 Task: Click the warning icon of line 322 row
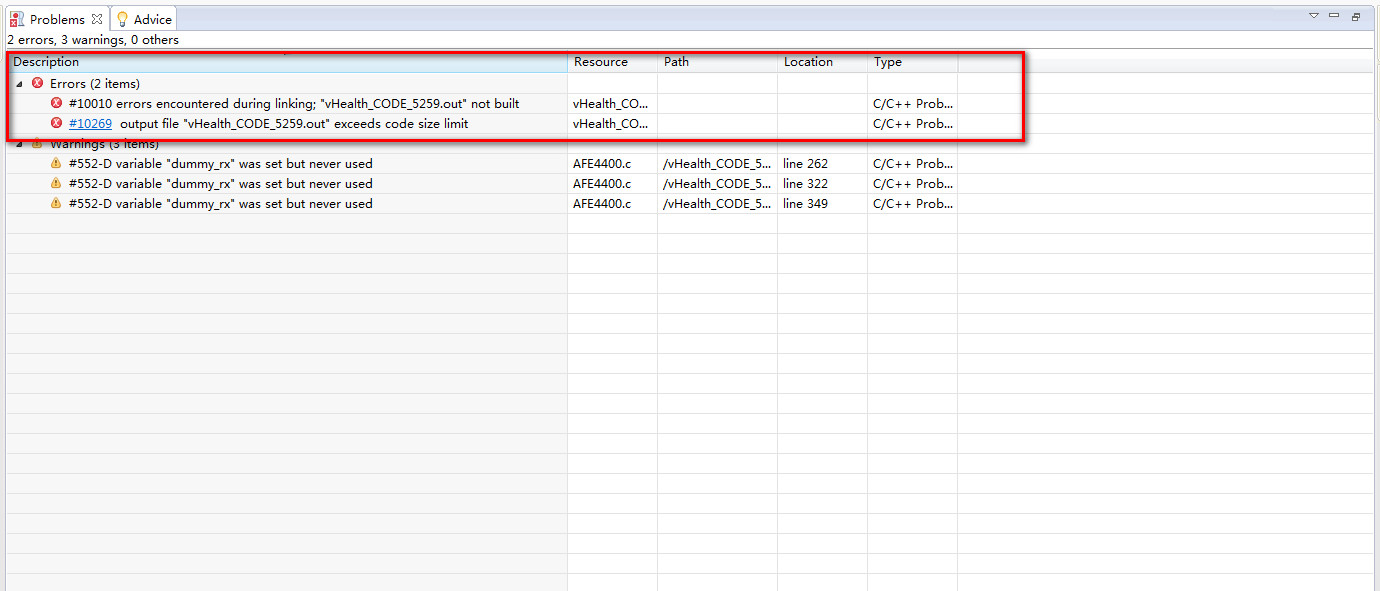57,183
